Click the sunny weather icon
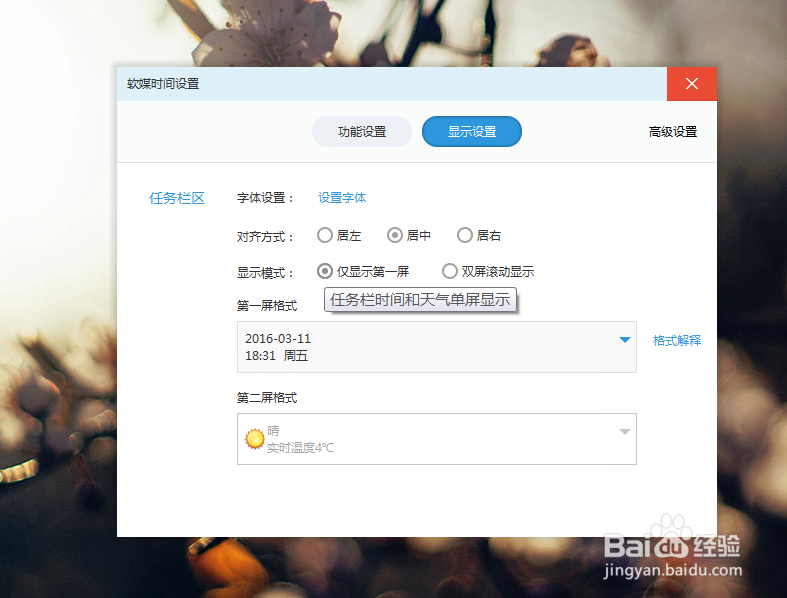The image size is (787, 598). point(254,439)
